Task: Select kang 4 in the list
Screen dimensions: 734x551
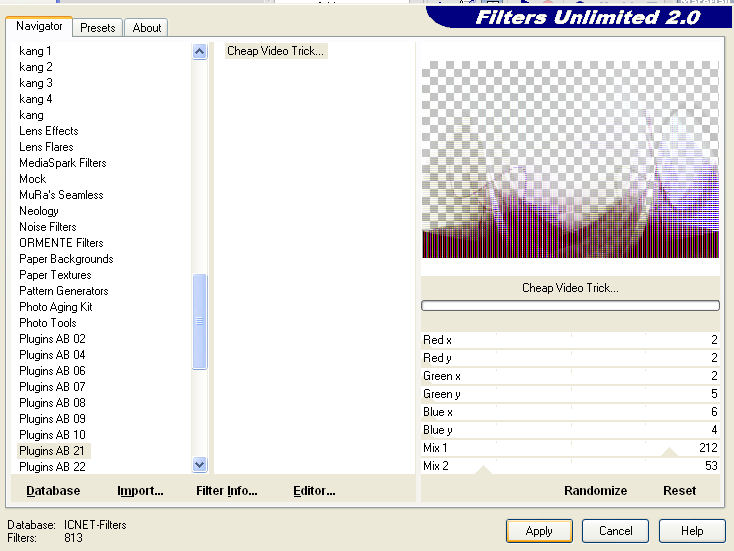Action: coord(36,99)
